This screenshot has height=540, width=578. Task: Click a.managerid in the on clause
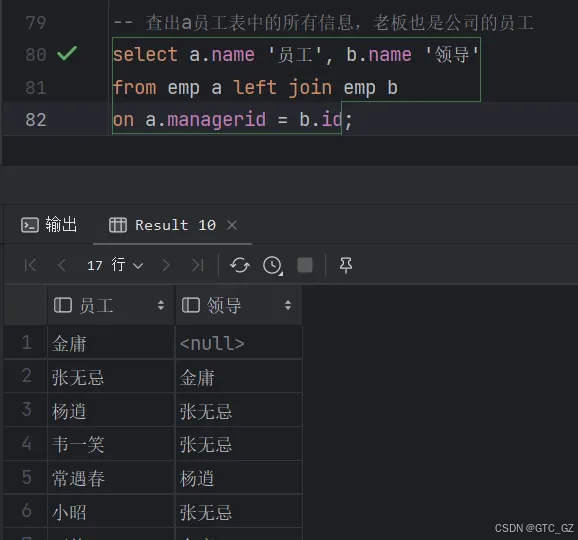tap(205, 120)
